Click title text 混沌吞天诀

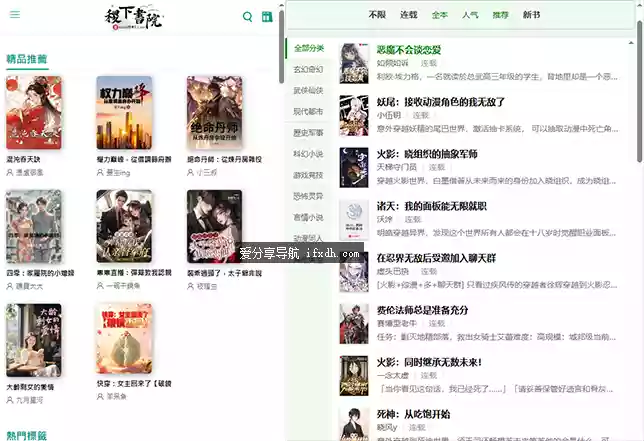click(x=23, y=159)
